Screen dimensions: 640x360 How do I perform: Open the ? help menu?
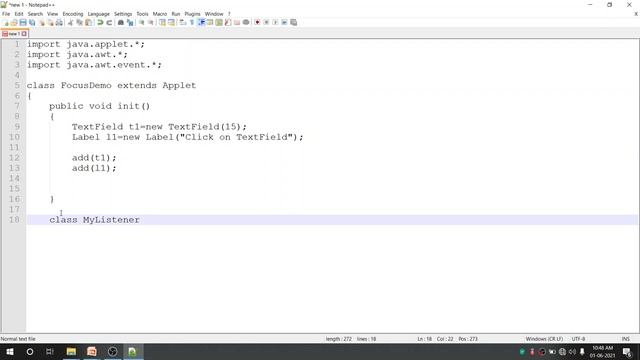[229, 14]
